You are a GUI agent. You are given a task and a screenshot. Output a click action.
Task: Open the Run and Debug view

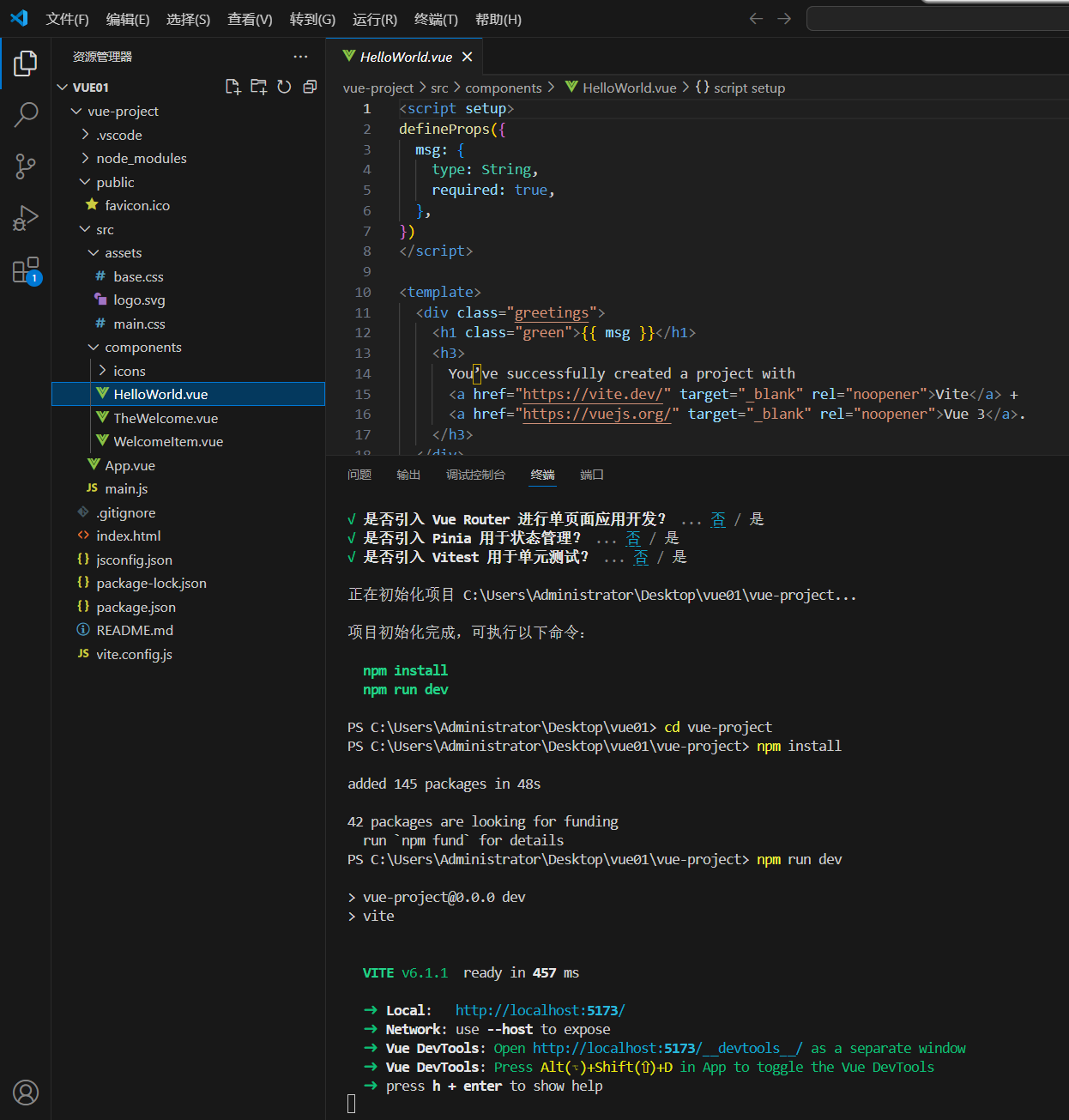click(26, 218)
